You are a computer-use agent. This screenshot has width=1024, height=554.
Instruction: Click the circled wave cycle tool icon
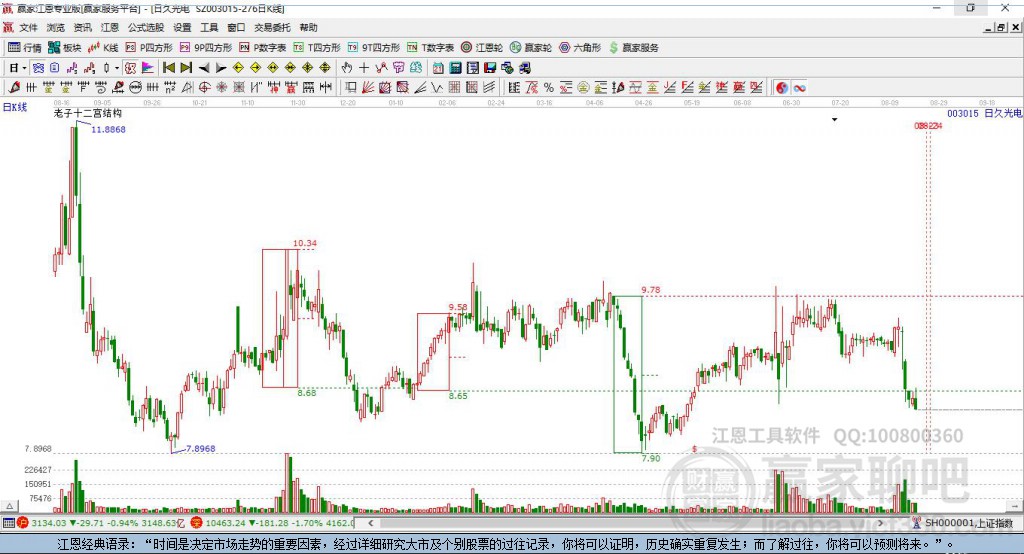click(x=135, y=87)
